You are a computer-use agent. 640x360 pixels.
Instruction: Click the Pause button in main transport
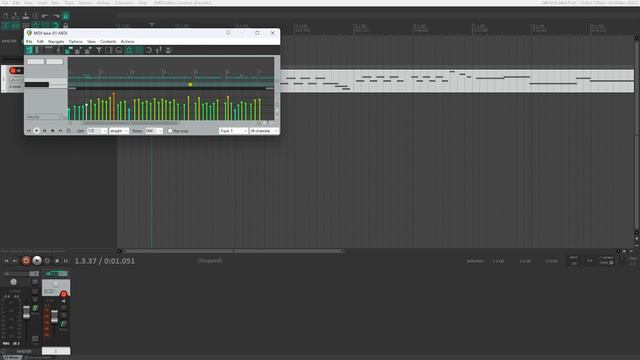click(x=66, y=261)
